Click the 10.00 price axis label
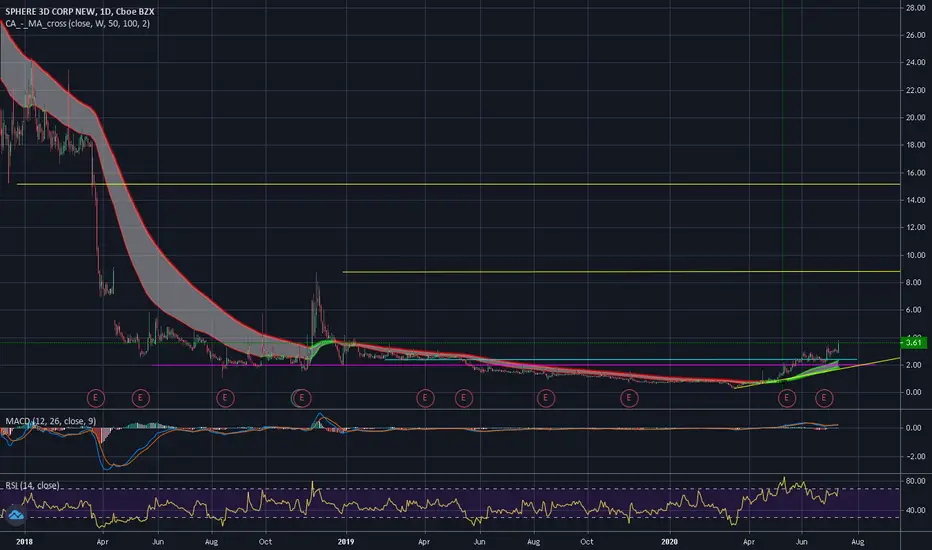 [x=915, y=255]
